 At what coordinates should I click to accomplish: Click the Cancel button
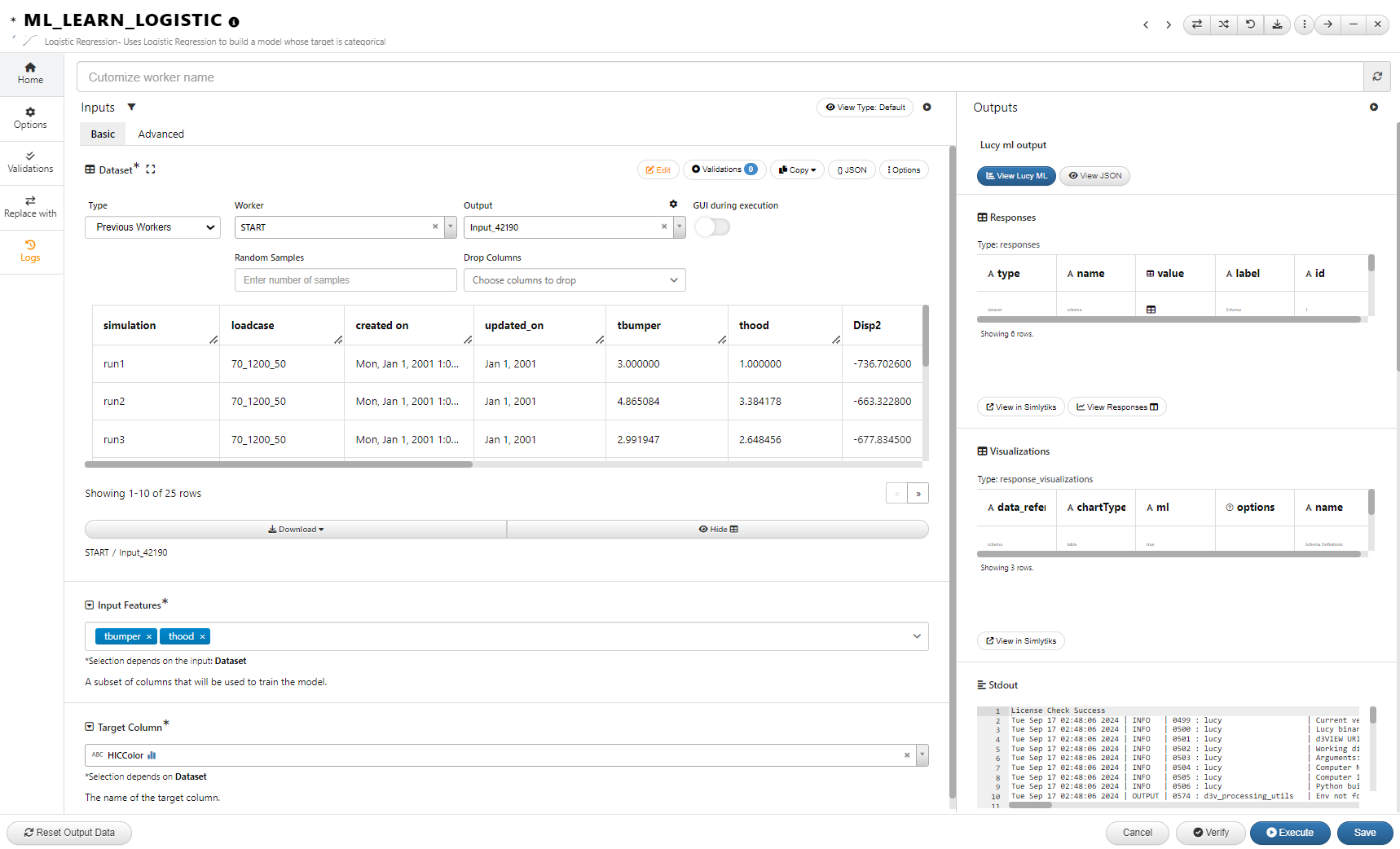1137,833
